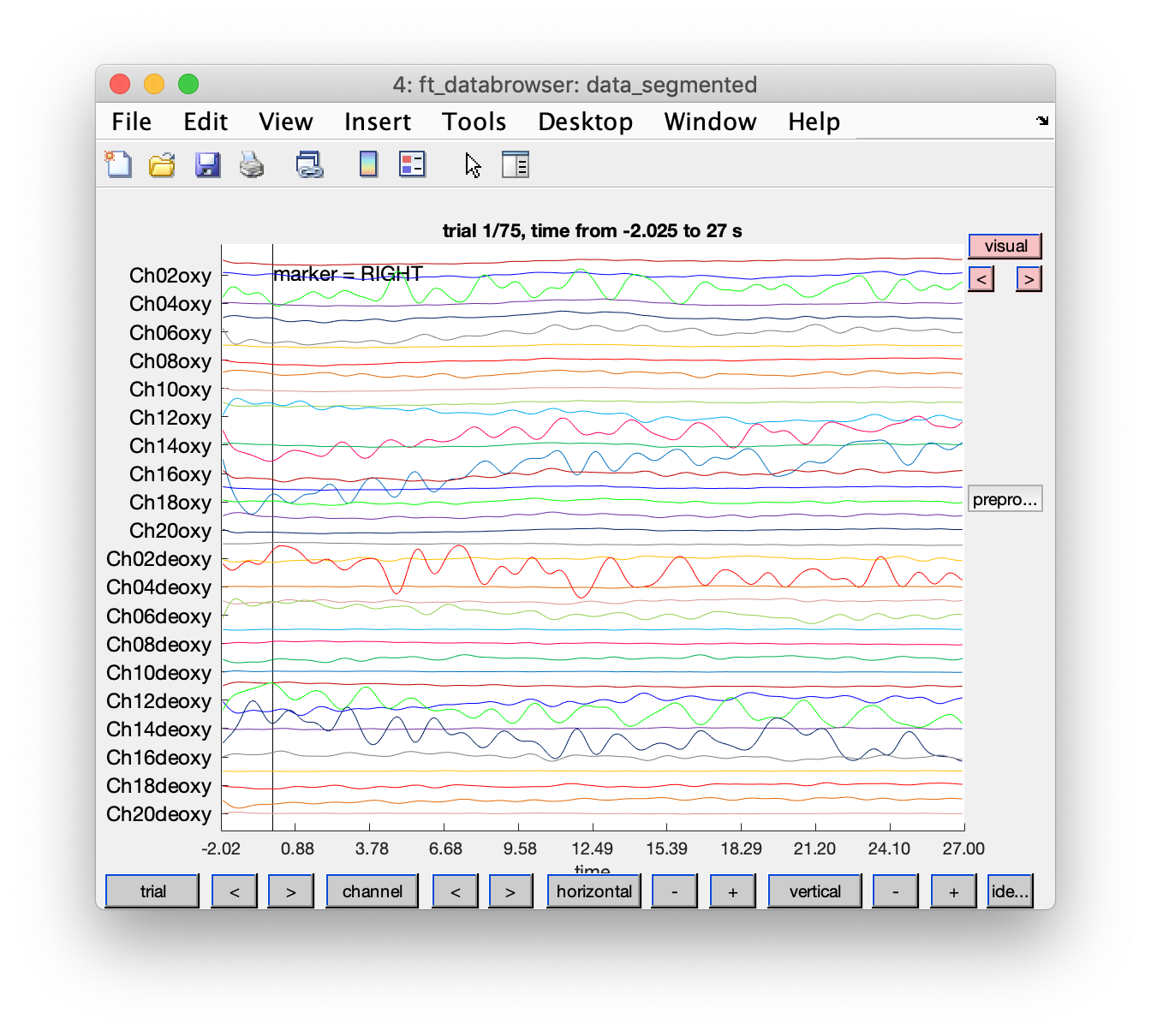Open the Help menu
Image resolution: width=1151 pixels, height=1036 pixels.
[x=814, y=122]
